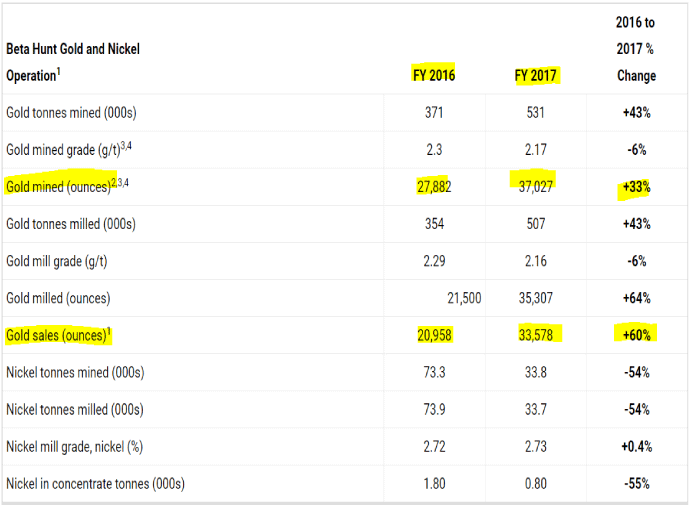This screenshot has width=692, height=505.
Task: Click the -55% nickel concentrate change value
Action: 636,483
